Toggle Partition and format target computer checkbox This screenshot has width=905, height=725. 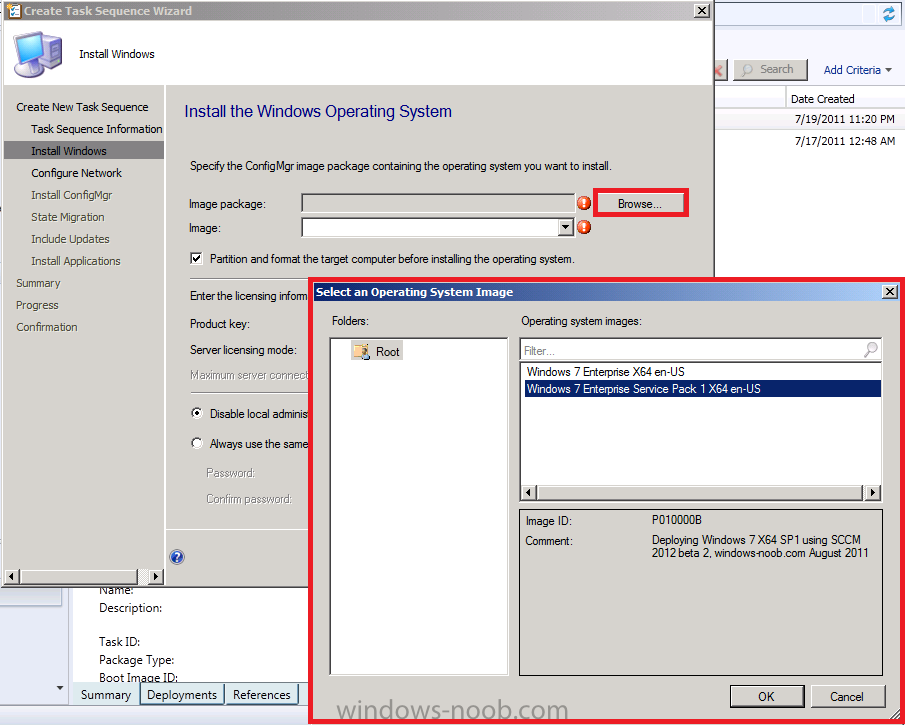pyautogui.click(x=197, y=259)
